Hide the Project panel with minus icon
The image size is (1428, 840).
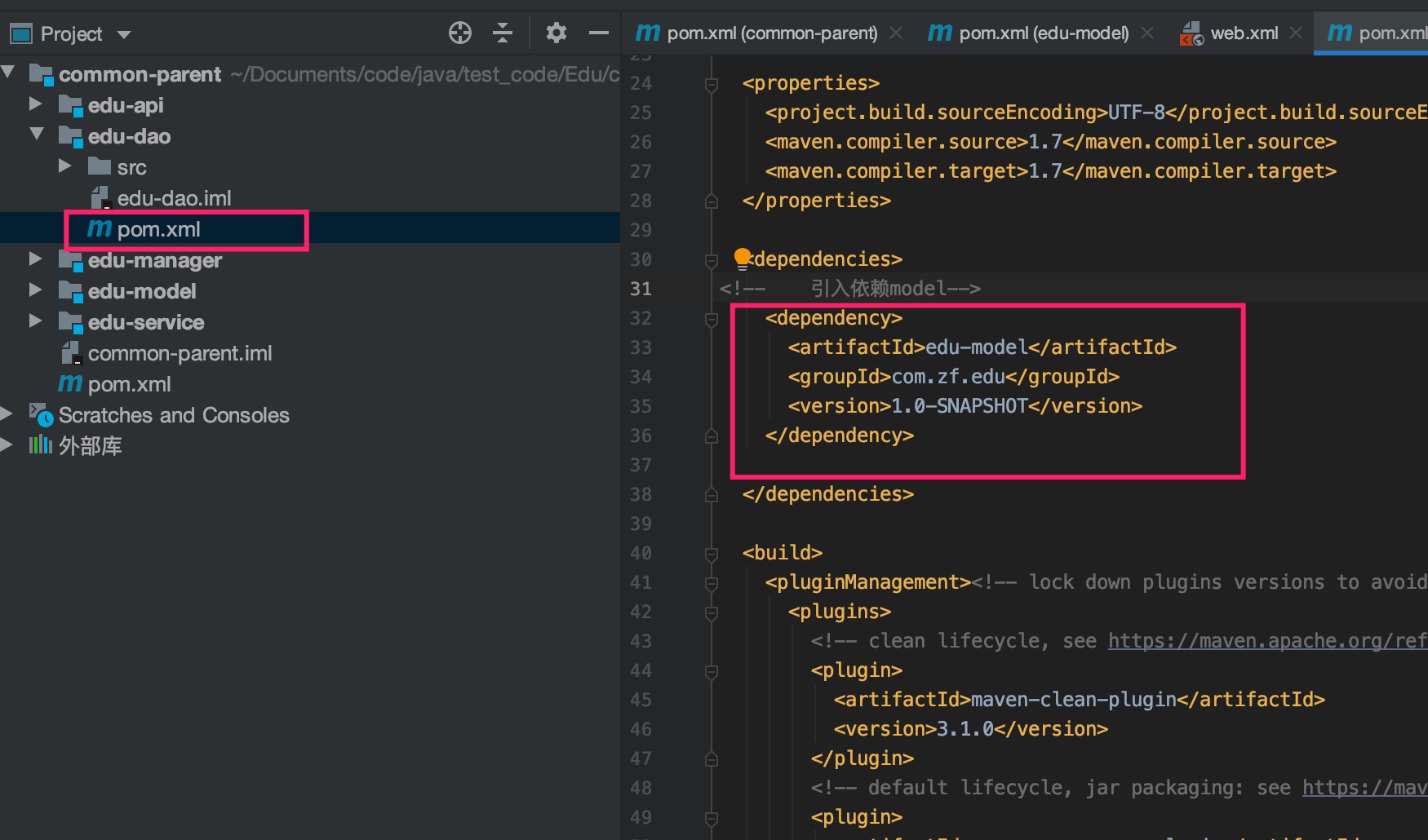(598, 33)
